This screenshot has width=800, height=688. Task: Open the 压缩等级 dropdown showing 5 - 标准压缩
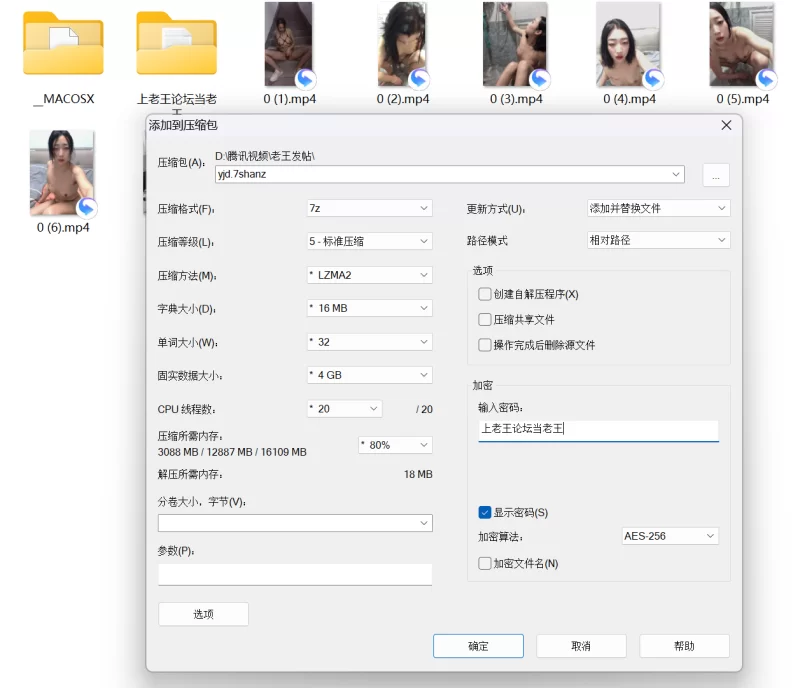[369, 241]
